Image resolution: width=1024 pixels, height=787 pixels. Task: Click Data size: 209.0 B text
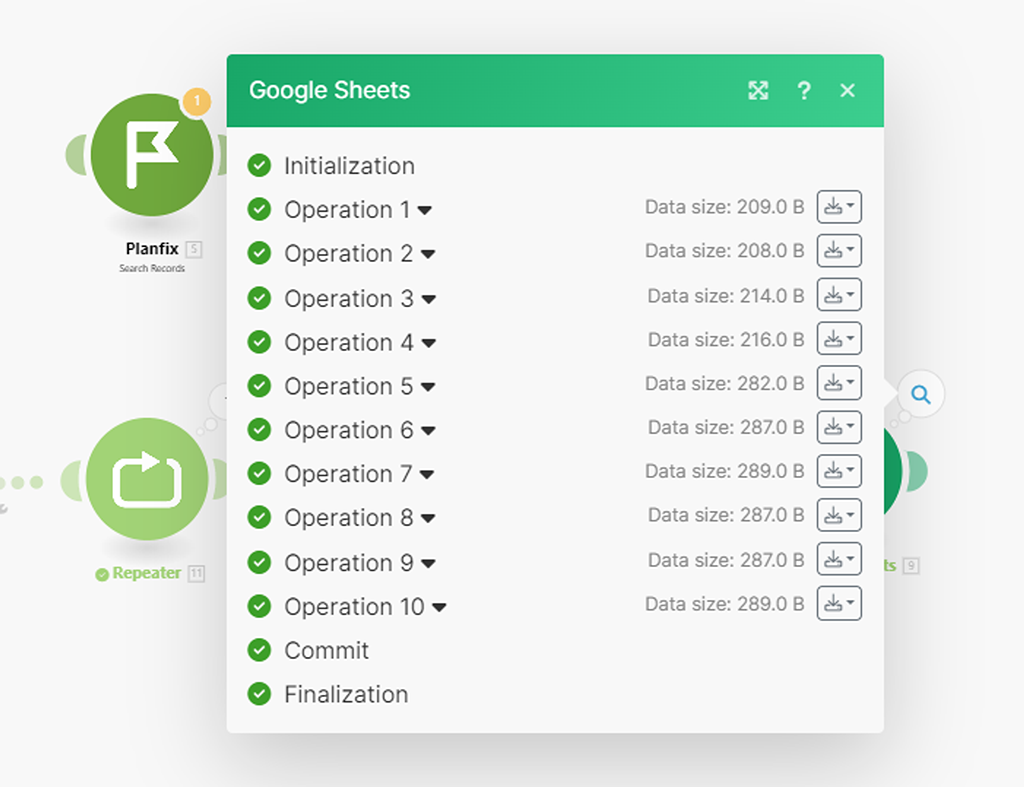tap(724, 207)
